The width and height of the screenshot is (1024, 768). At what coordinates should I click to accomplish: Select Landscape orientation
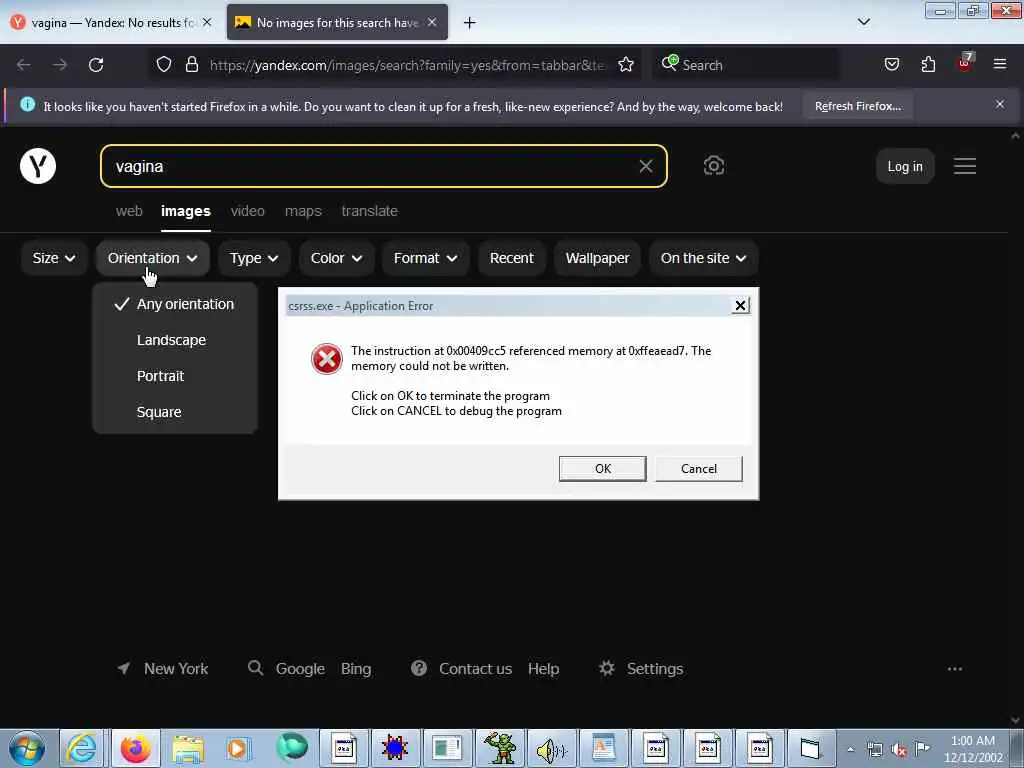pyautogui.click(x=175, y=340)
